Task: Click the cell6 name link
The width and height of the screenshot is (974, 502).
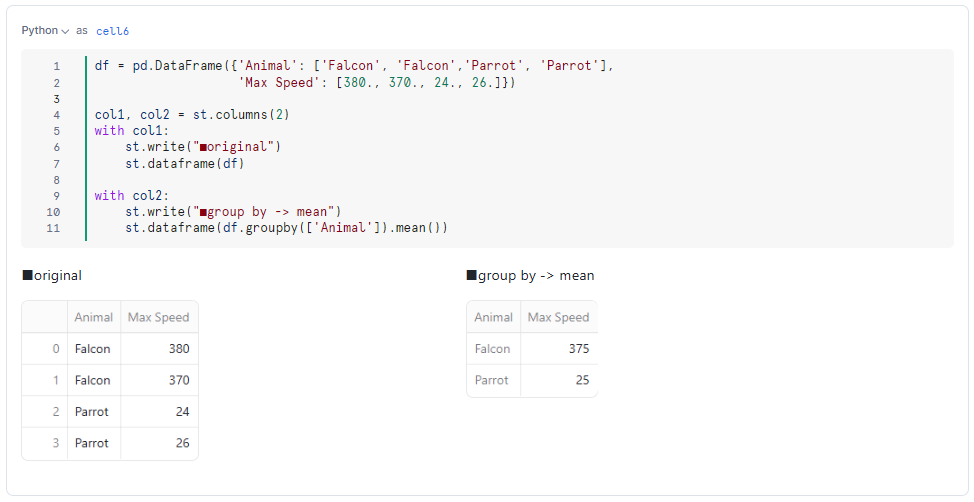Action: click(x=112, y=31)
